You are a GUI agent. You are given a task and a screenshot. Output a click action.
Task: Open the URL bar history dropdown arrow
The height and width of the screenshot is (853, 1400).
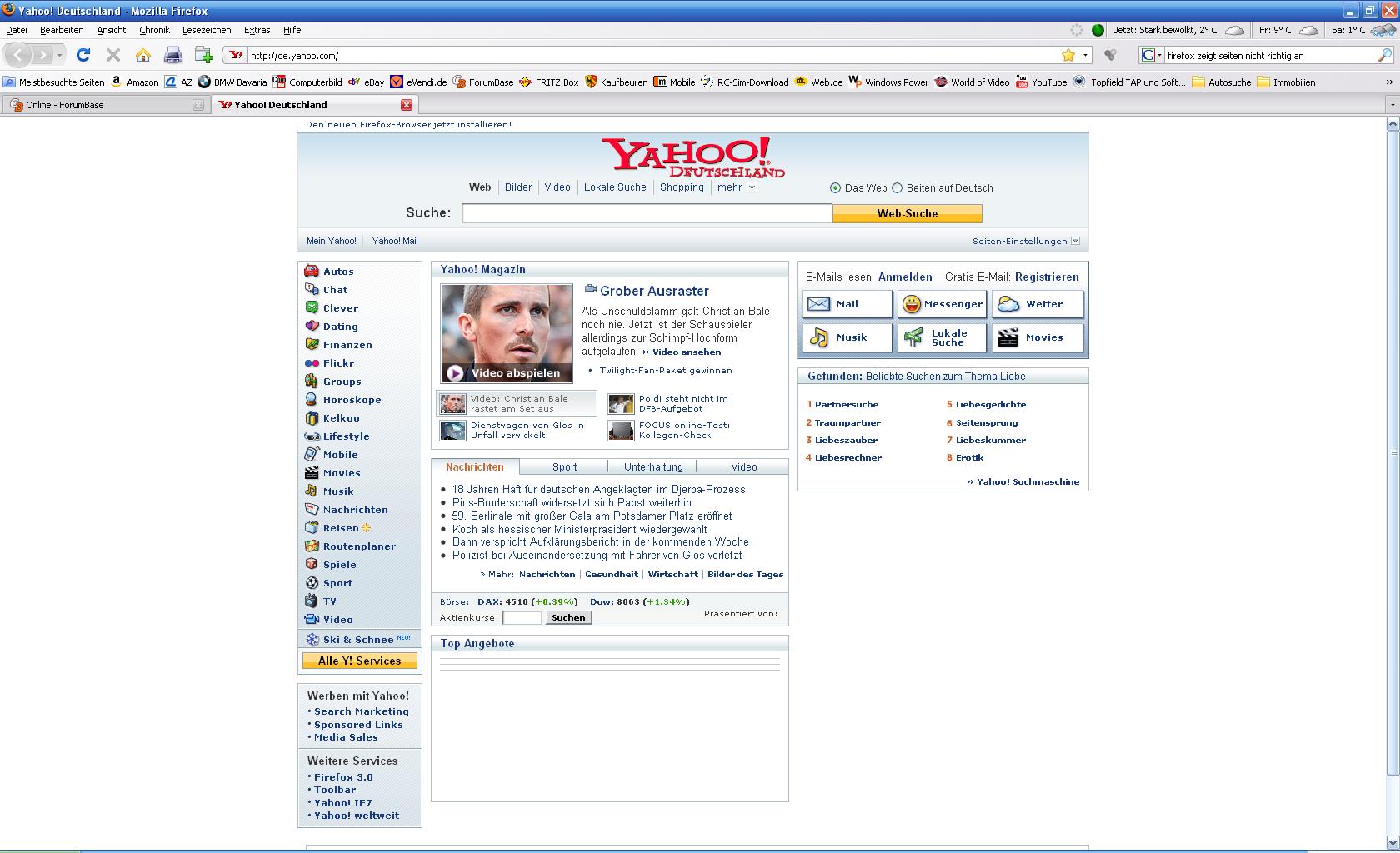pos(1085,55)
